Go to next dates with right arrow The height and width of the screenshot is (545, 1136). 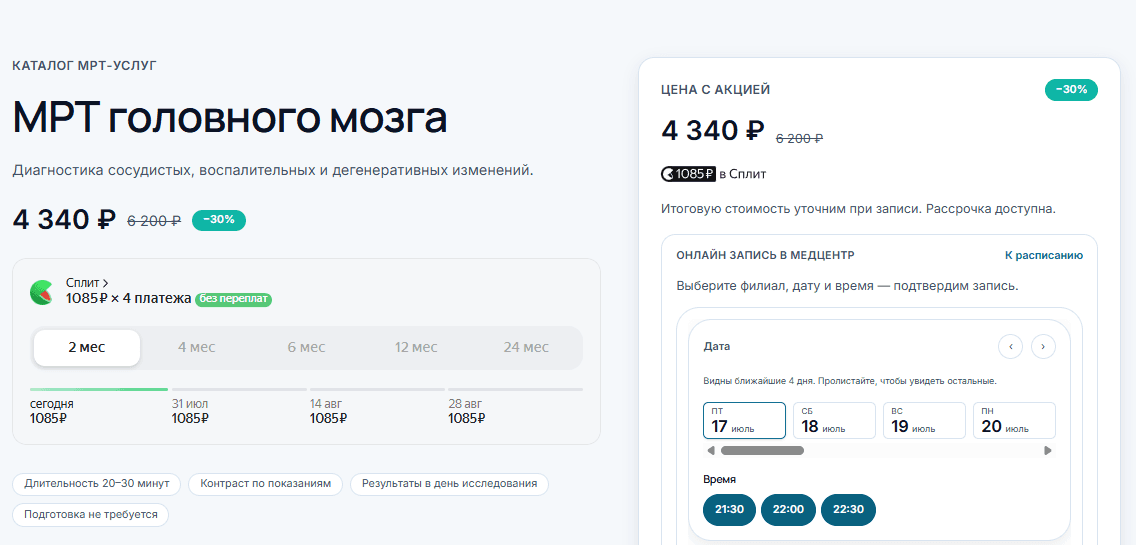coord(1043,346)
